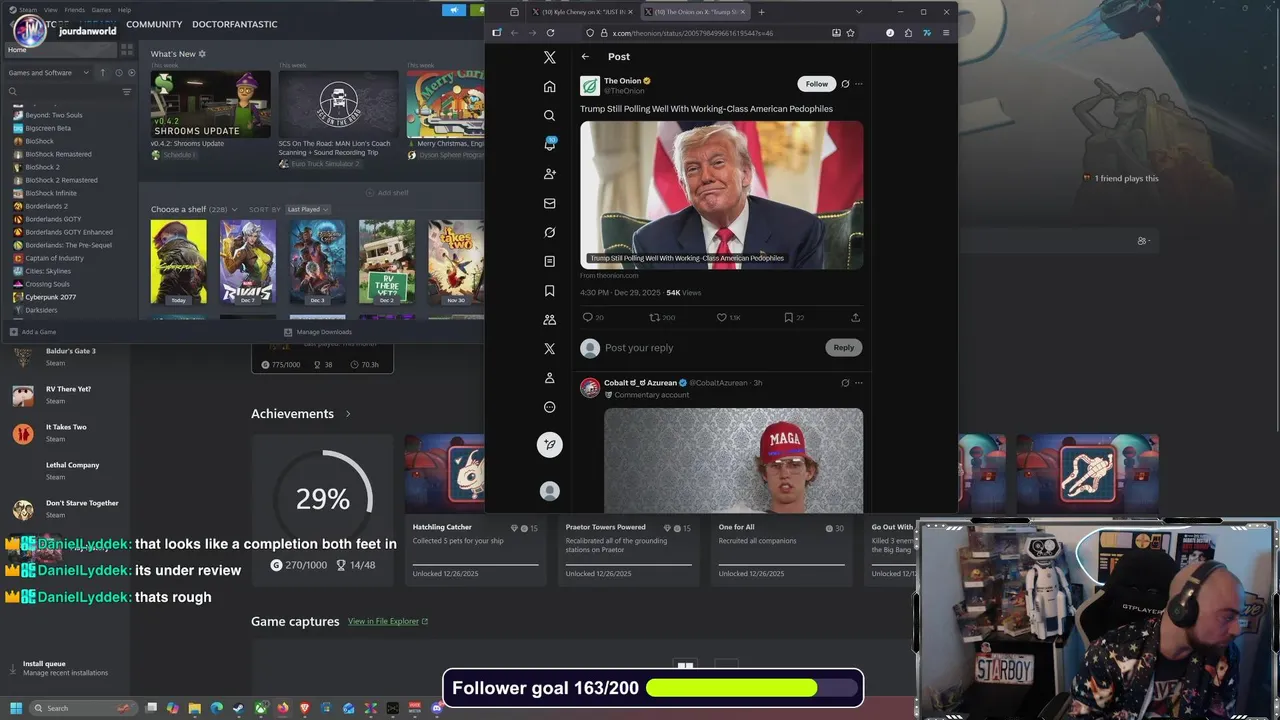Follow The Onion
1280x720 pixels.
click(817, 84)
